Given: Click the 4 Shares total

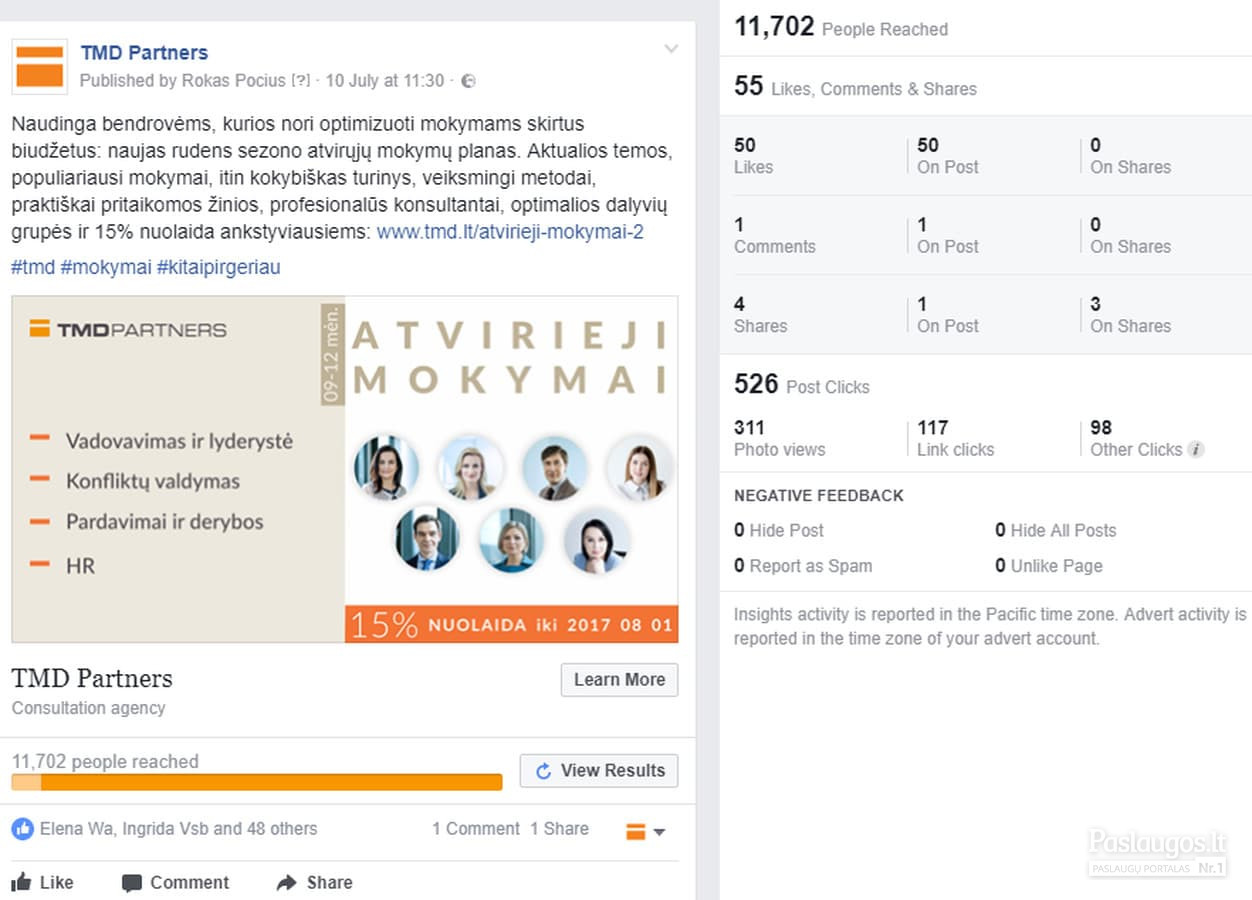Looking at the screenshot, I should click(x=761, y=315).
